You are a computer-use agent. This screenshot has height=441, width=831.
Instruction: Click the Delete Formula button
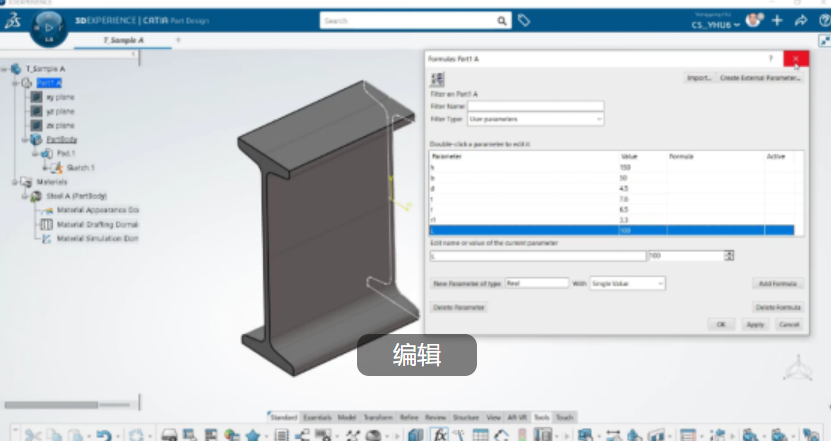778,307
